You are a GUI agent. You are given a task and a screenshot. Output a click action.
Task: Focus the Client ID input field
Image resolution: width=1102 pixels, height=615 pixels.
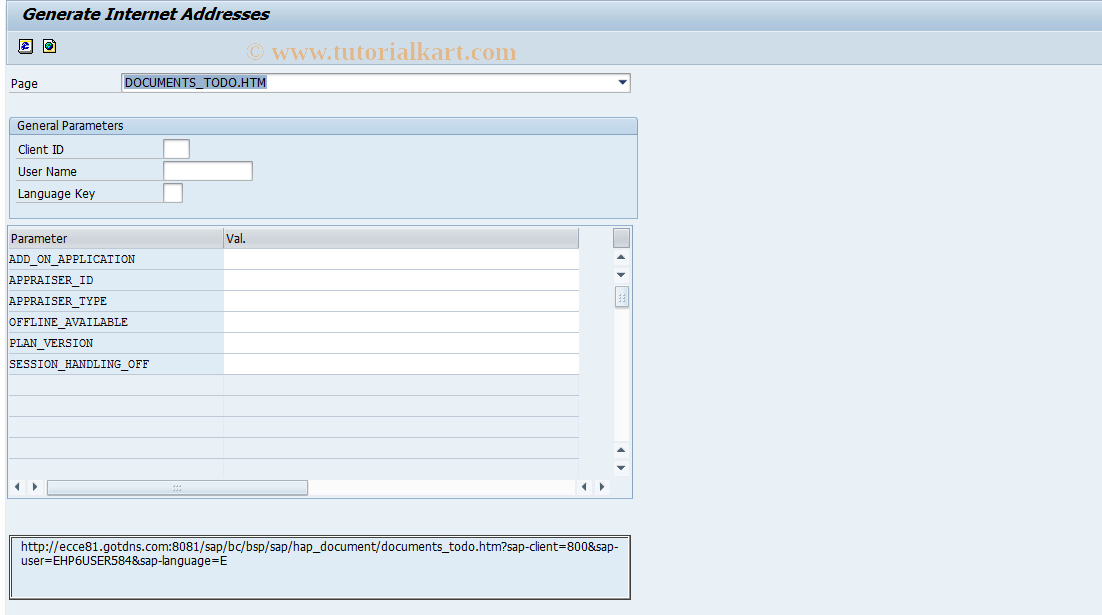[x=176, y=149]
